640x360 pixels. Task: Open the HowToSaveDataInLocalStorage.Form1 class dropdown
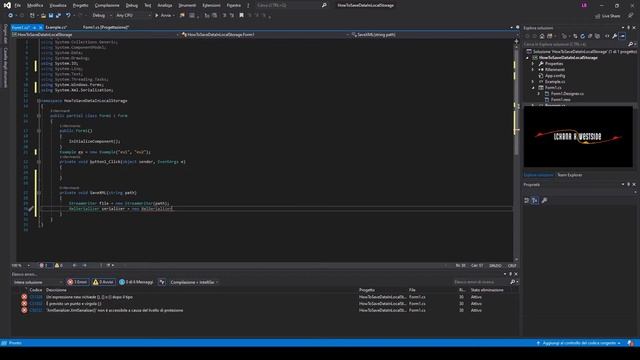pyautogui.click(x=264, y=35)
